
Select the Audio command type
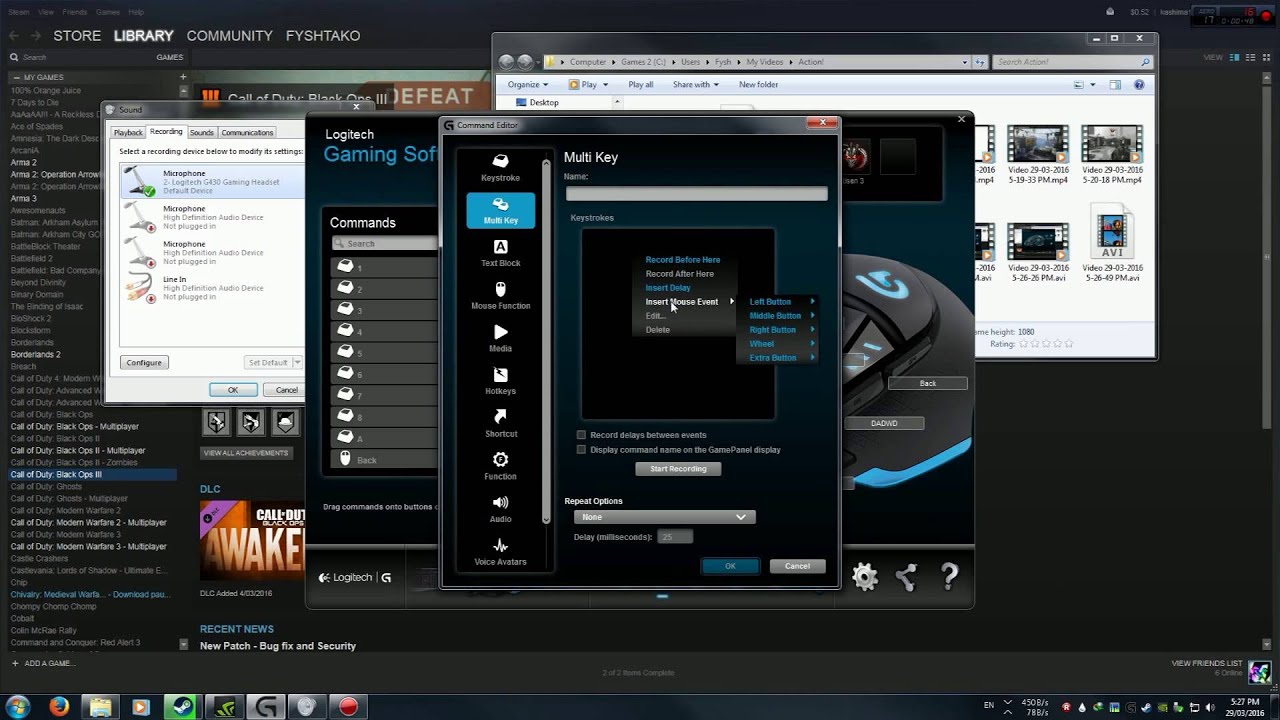point(500,509)
